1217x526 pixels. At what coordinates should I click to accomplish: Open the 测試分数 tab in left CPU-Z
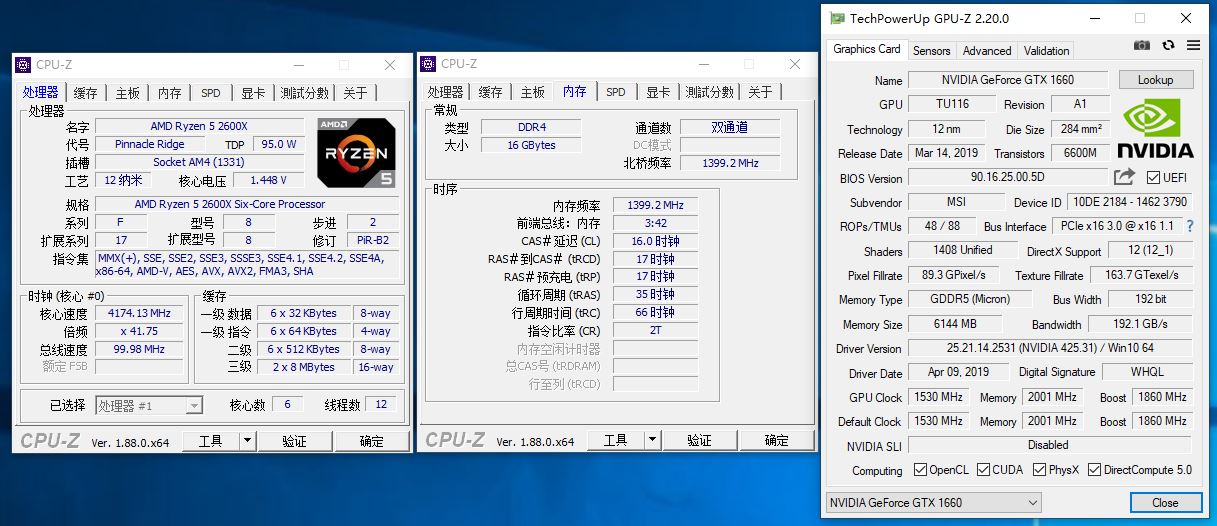(304, 93)
